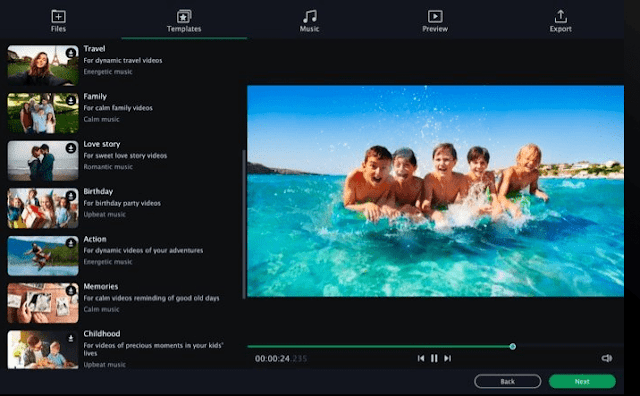
Task: Click the 'Action' template title
Action: coord(95,239)
